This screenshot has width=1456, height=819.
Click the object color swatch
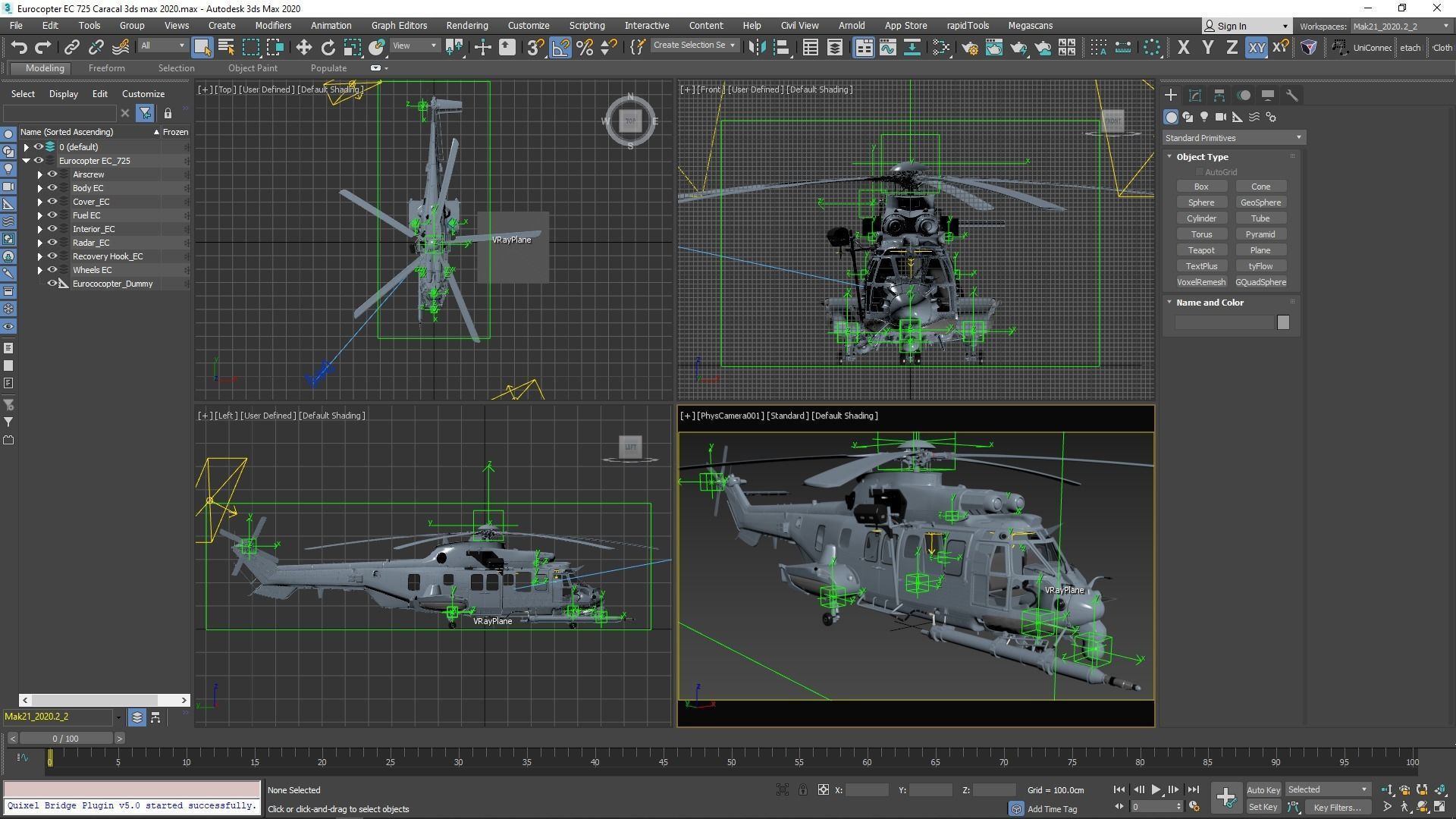point(1283,323)
